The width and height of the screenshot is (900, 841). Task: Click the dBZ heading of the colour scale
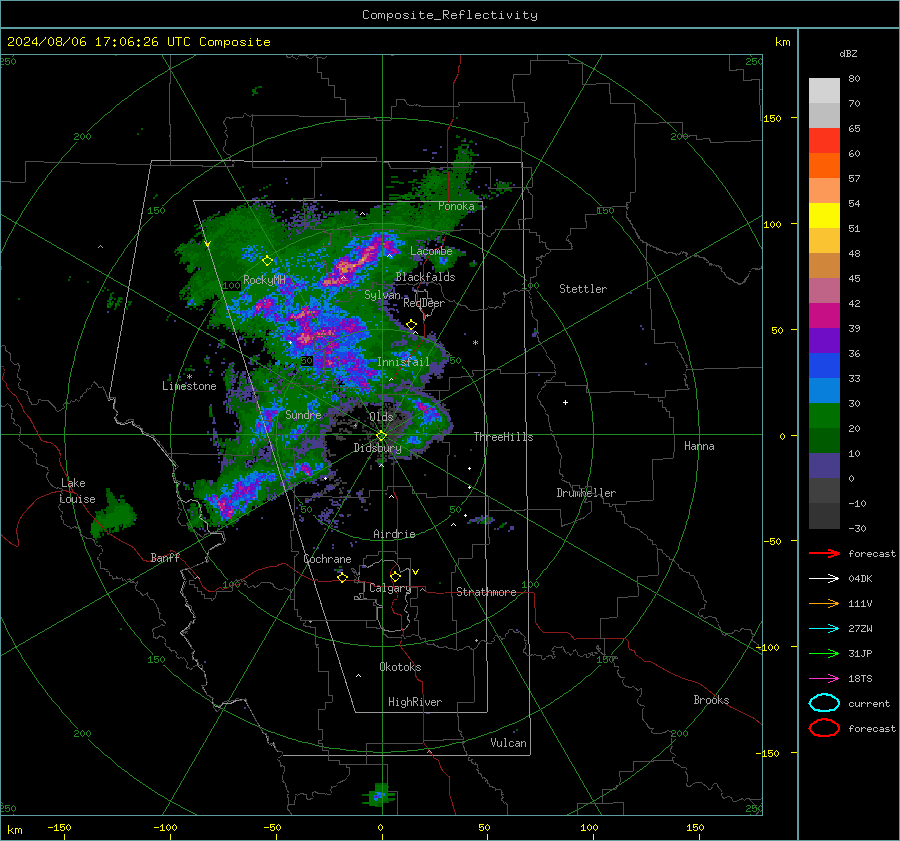coord(848,53)
